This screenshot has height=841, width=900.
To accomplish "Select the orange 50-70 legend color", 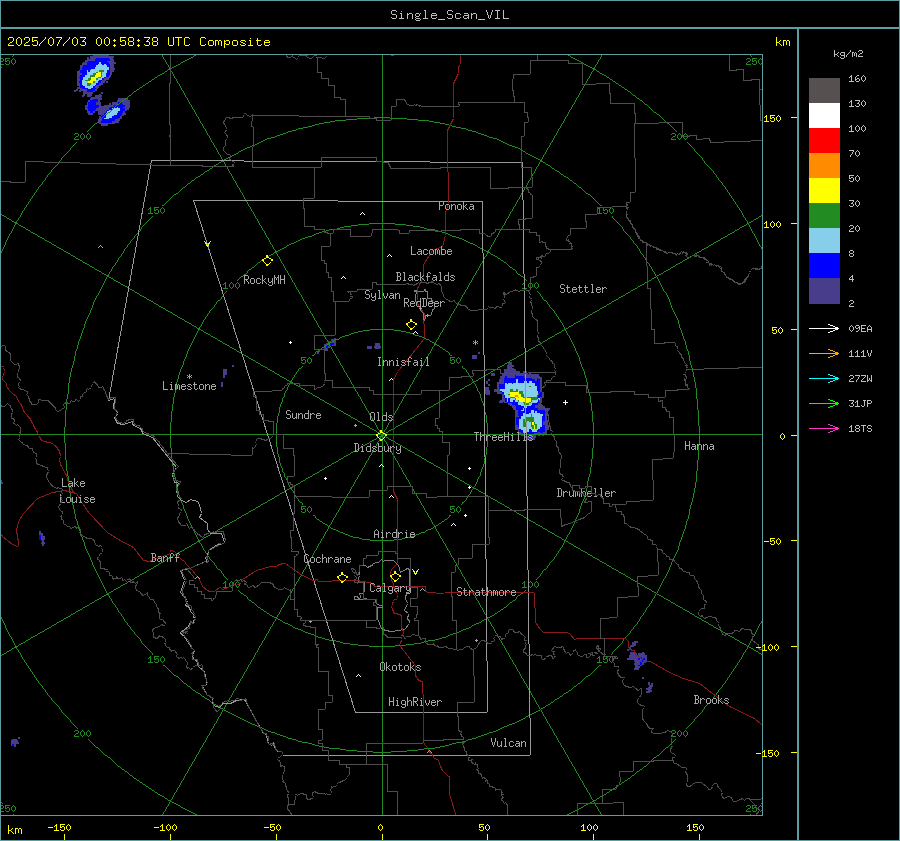I will coord(824,166).
